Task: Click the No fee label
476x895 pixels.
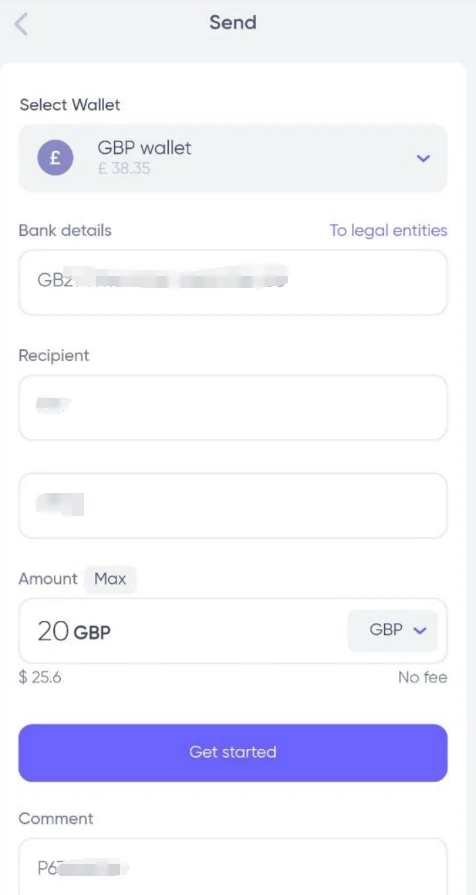Action: pyautogui.click(x=423, y=678)
